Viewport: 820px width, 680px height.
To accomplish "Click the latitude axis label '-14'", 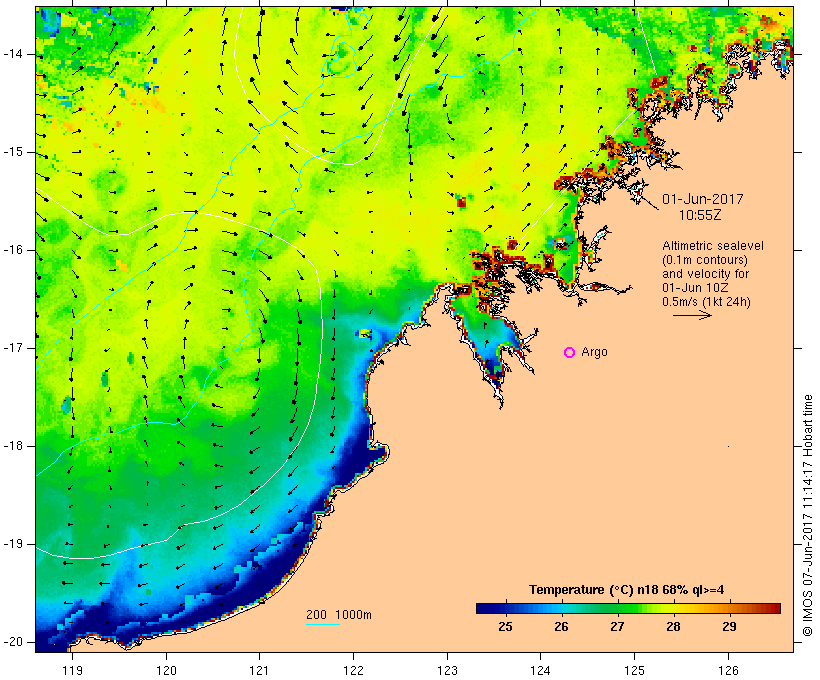I will click(13, 54).
